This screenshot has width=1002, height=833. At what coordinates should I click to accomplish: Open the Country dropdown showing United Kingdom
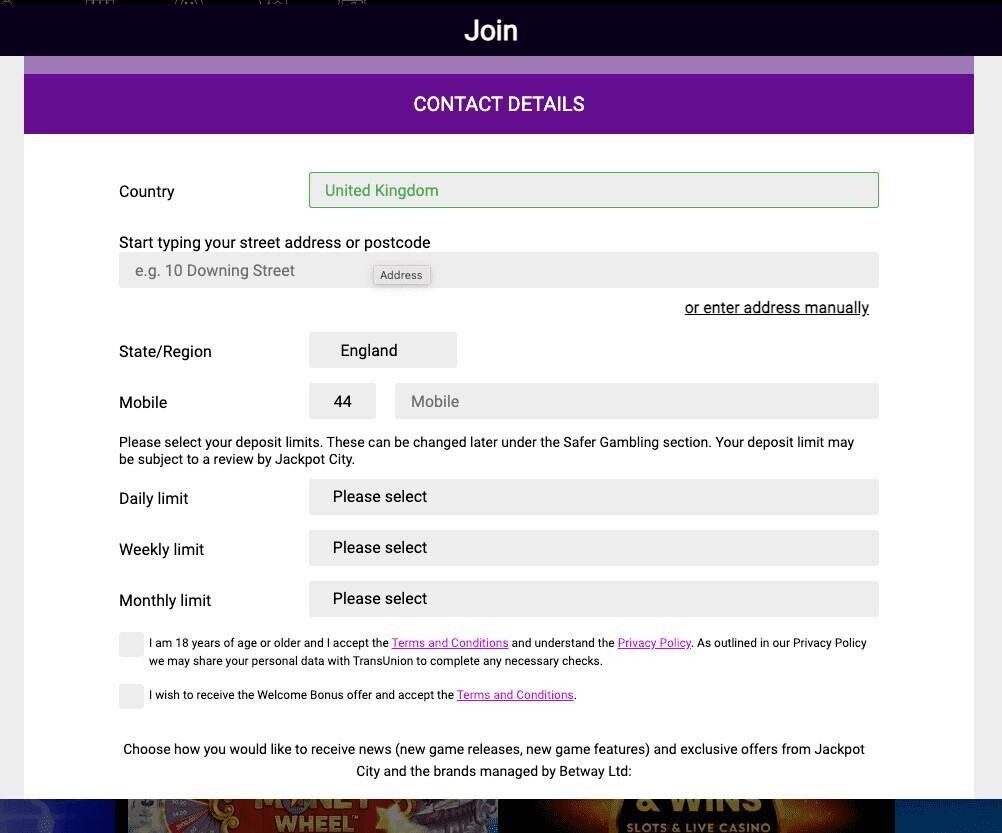click(593, 190)
